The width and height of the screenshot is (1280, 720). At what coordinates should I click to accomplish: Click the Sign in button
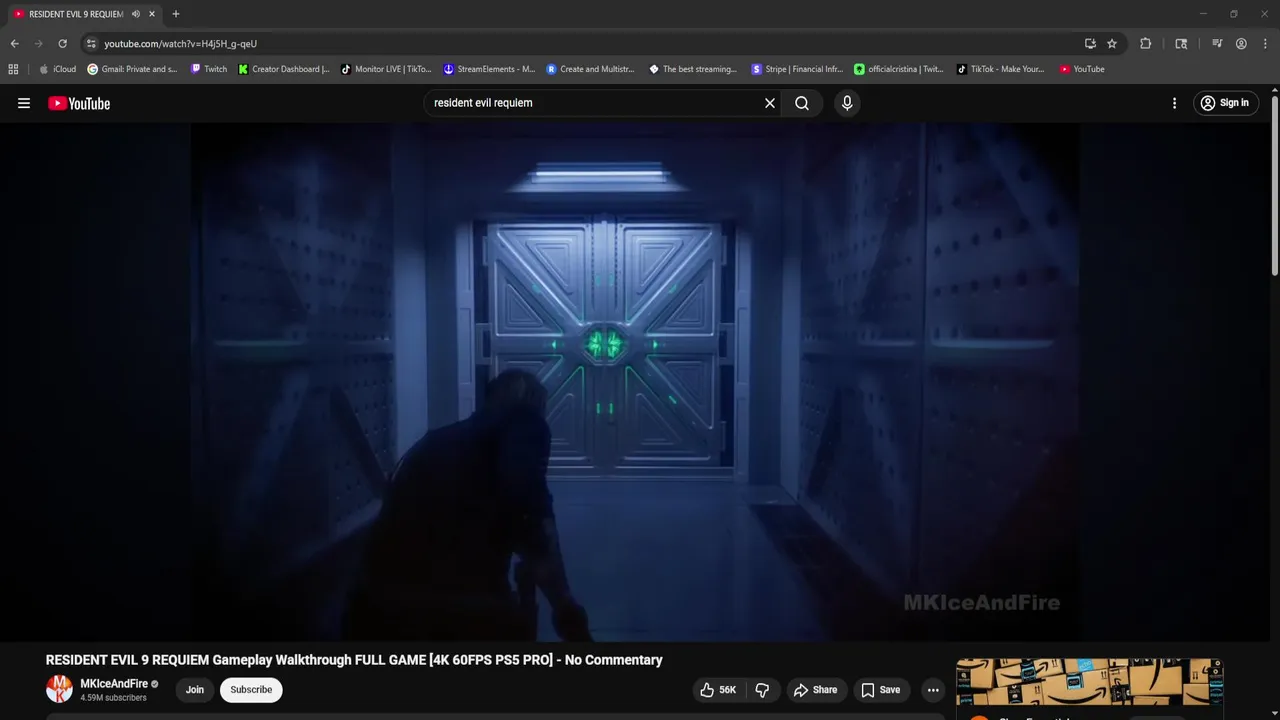(1225, 103)
